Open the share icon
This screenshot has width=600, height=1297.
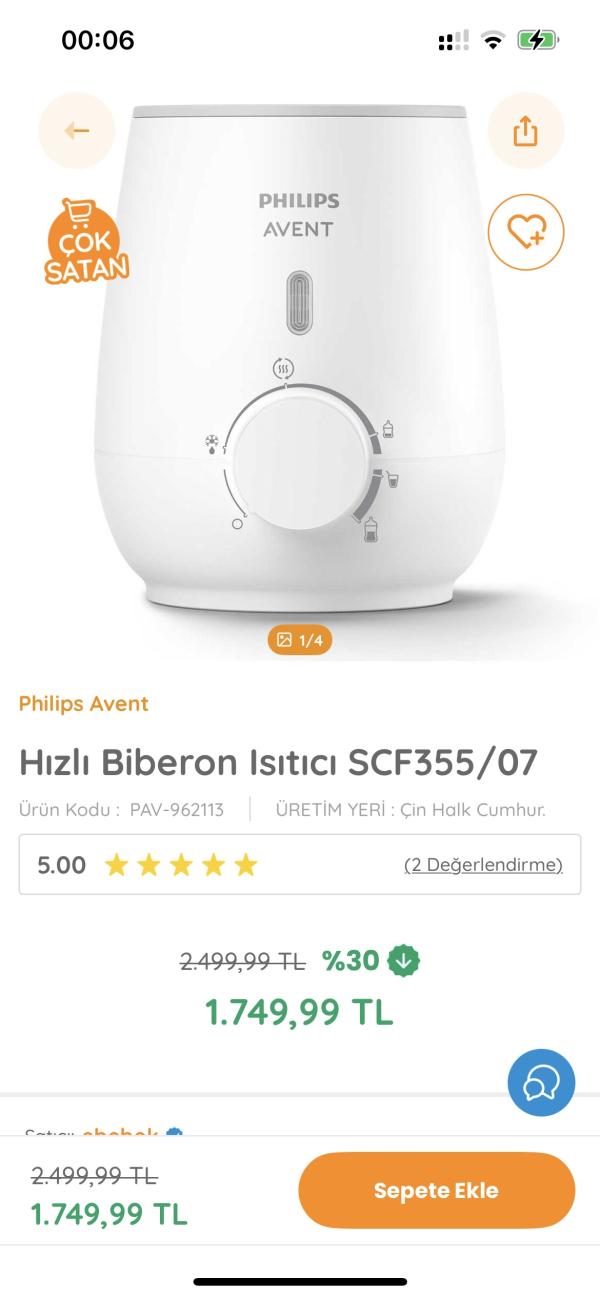point(526,131)
